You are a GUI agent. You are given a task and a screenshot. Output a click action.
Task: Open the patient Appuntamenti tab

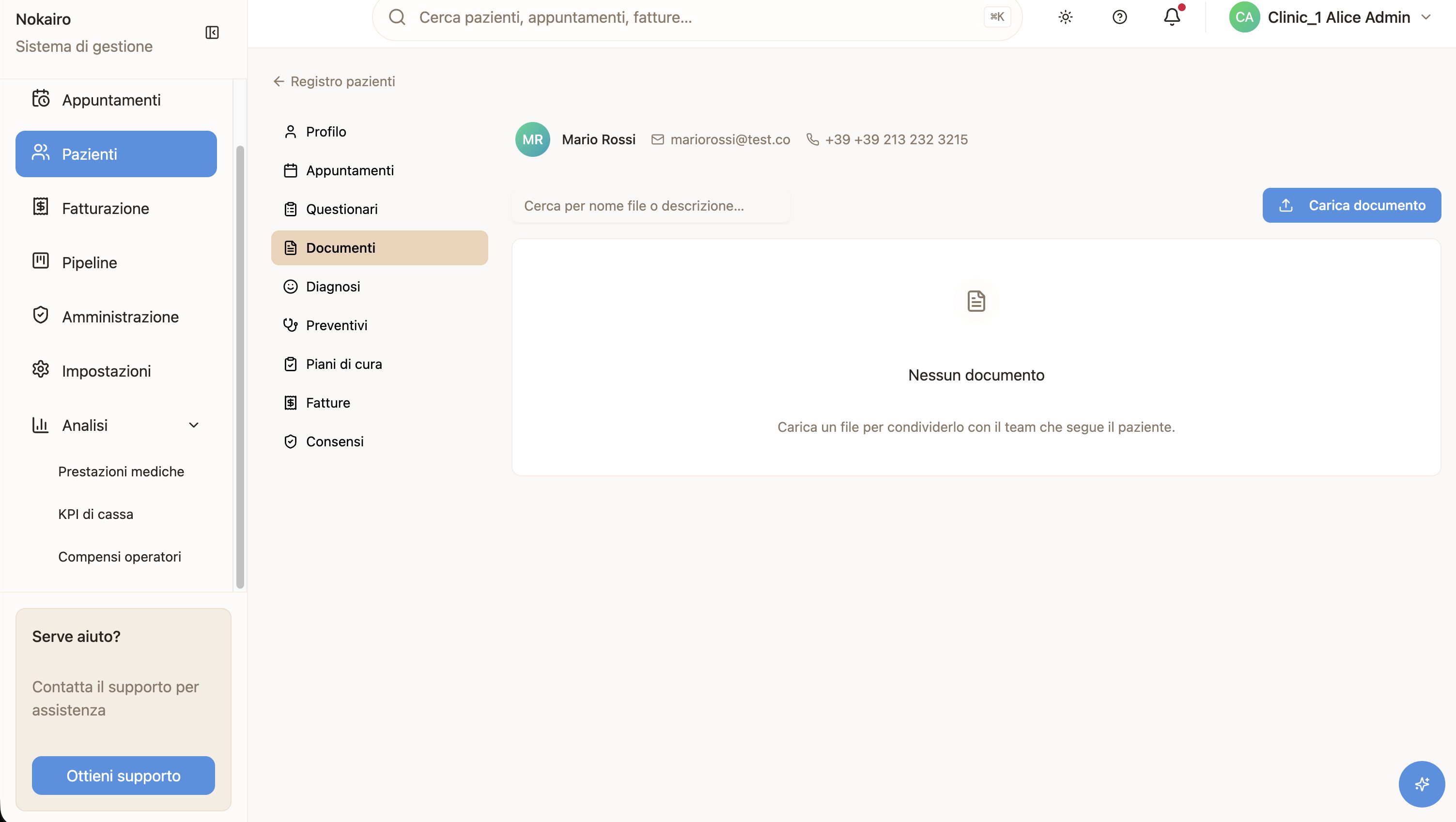[379, 170]
